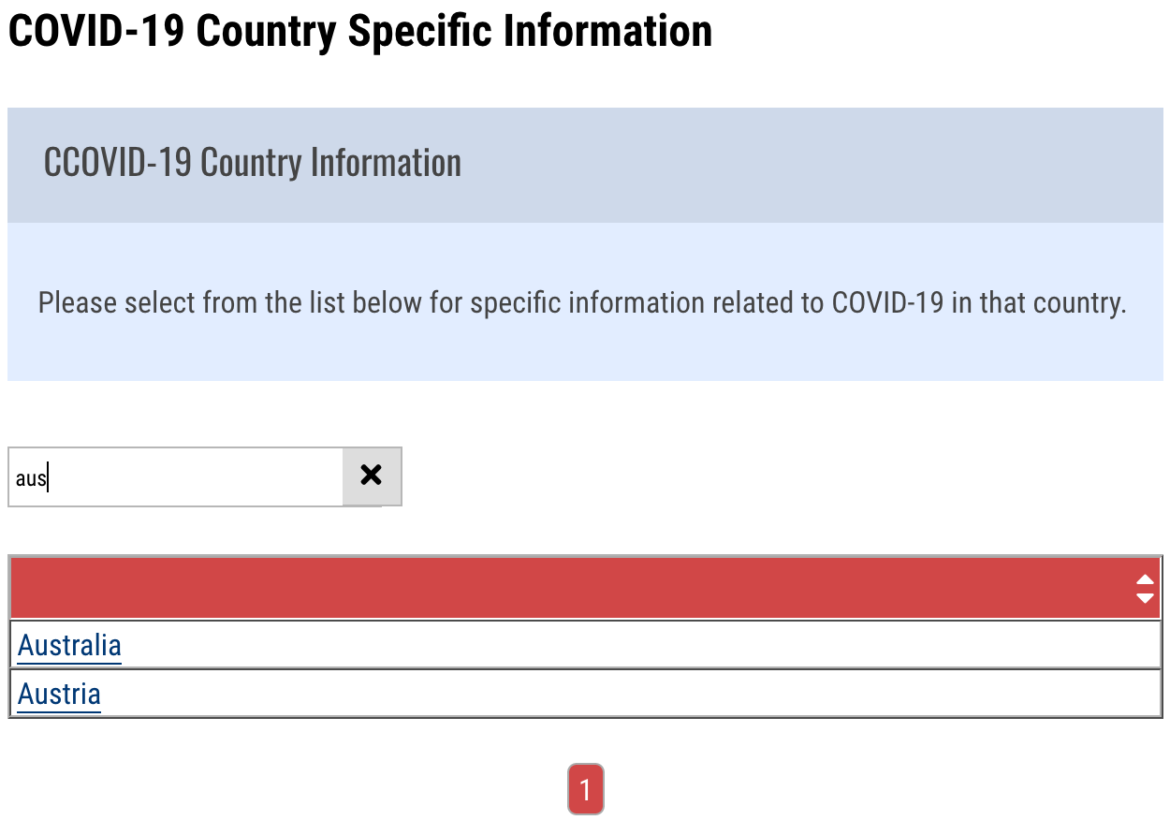Open the Austria country information page

(58, 693)
